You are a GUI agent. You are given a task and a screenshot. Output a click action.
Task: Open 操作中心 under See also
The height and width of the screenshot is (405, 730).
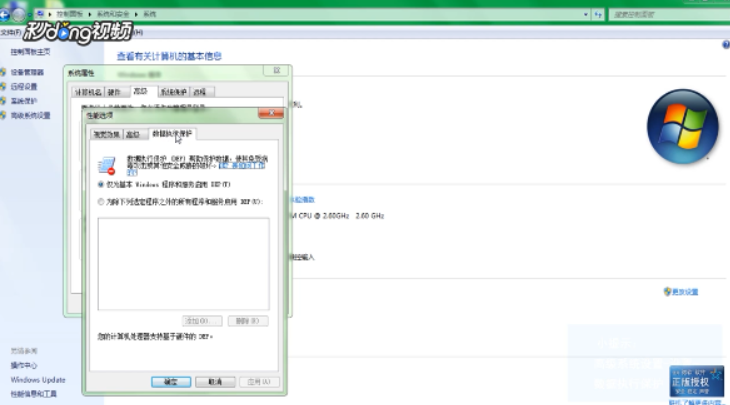tap(24, 365)
